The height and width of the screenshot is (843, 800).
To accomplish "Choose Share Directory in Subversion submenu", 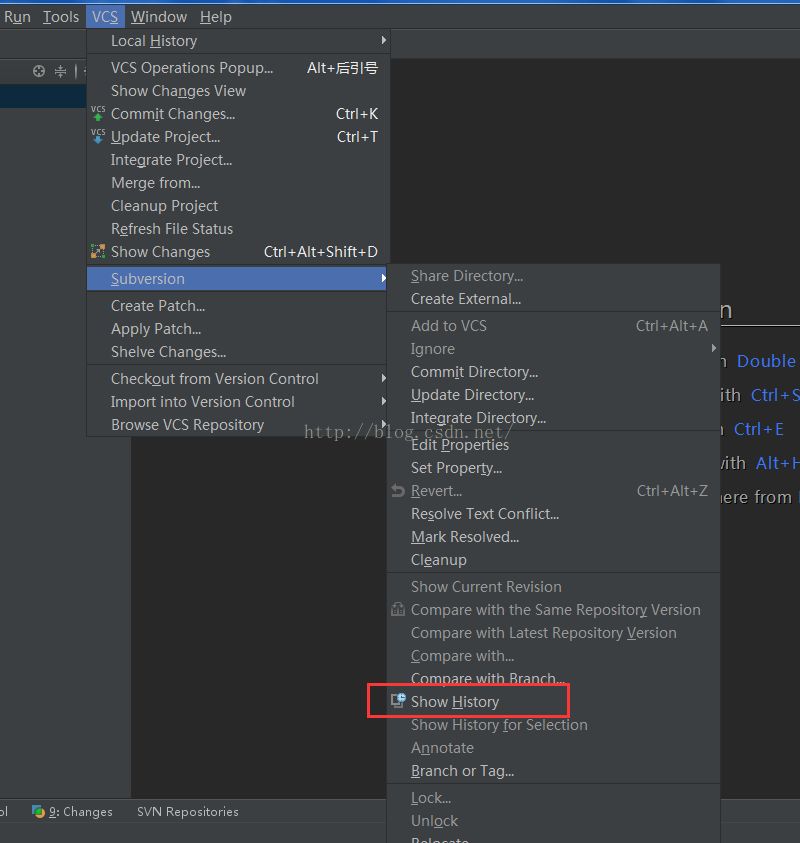I will (x=553, y=276).
